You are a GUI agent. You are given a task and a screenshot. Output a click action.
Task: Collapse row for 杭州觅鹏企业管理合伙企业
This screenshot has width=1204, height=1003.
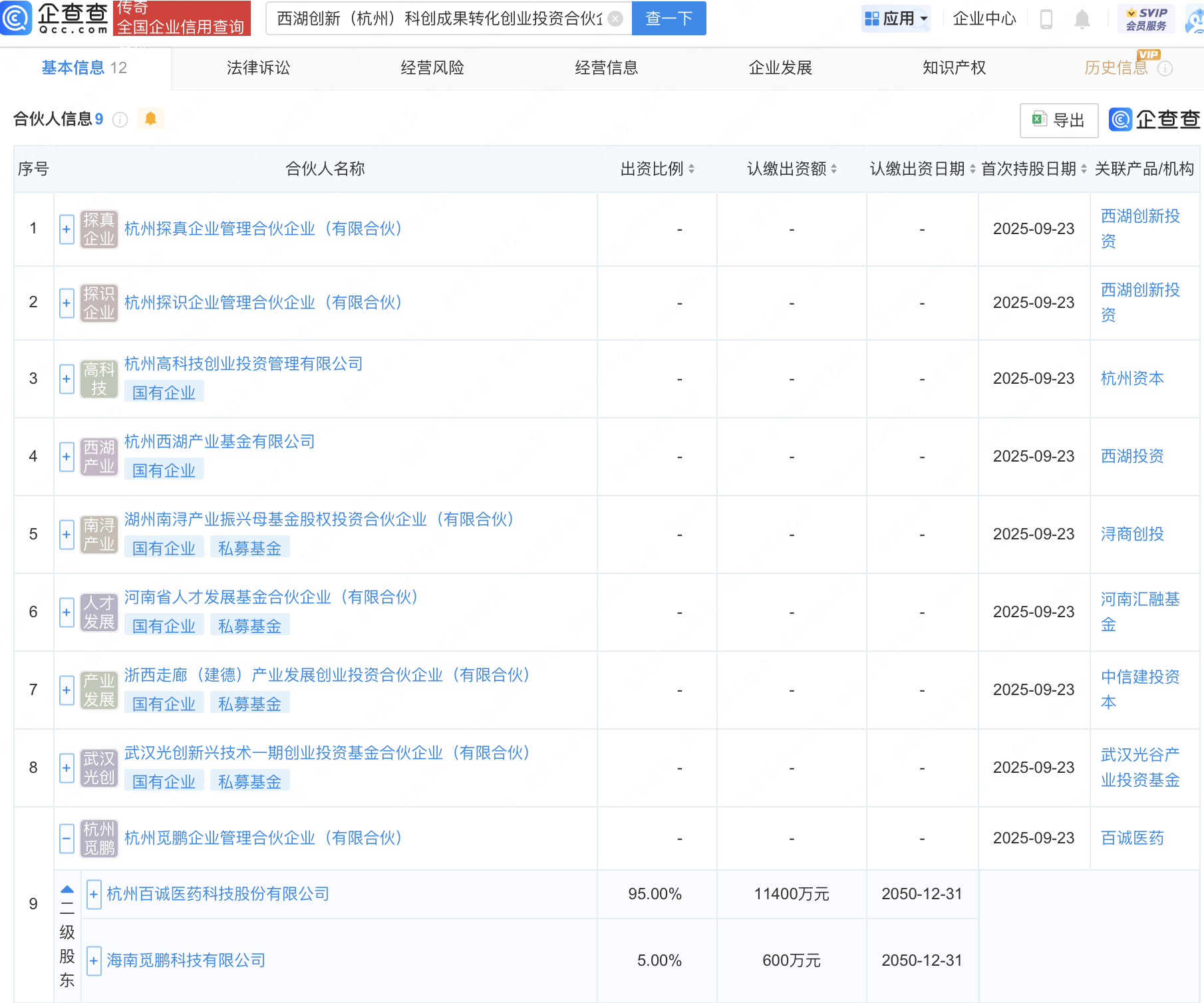[67, 839]
